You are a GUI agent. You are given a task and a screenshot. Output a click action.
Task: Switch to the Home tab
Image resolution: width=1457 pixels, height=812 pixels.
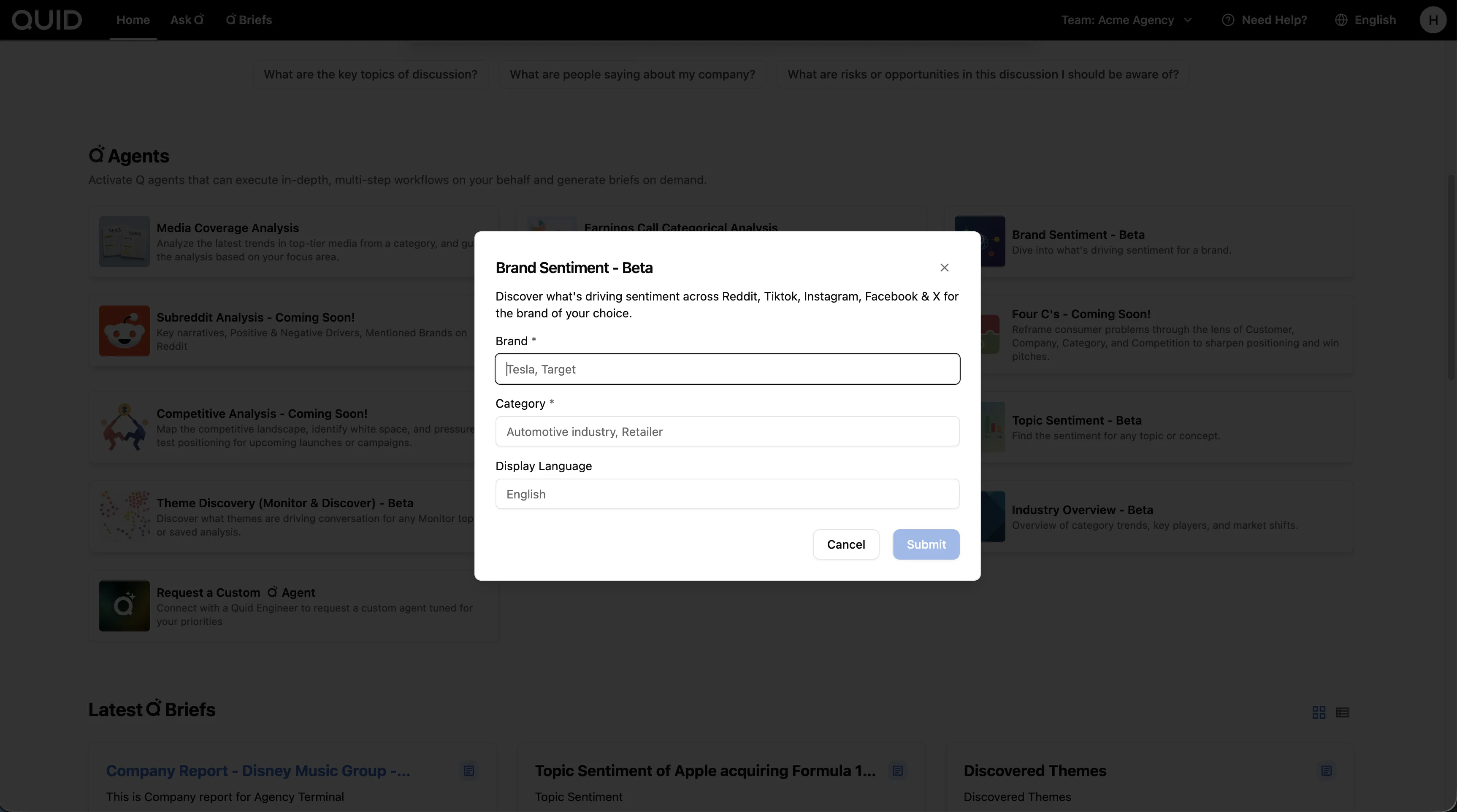pyautogui.click(x=133, y=20)
